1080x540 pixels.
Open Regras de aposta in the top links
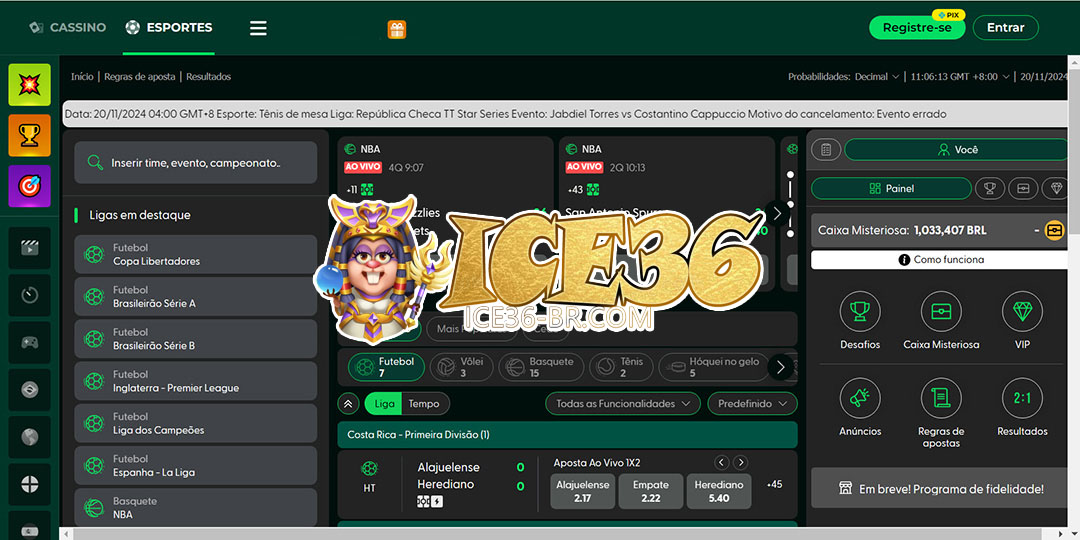coord(140,76)
